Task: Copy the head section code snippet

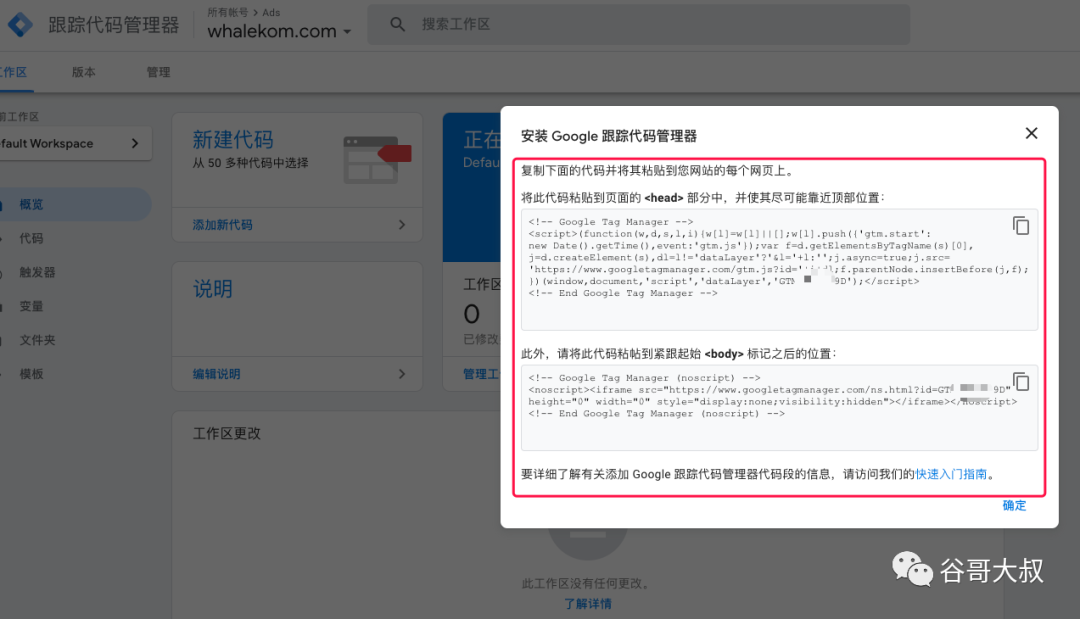Action: coord(1021,226)
